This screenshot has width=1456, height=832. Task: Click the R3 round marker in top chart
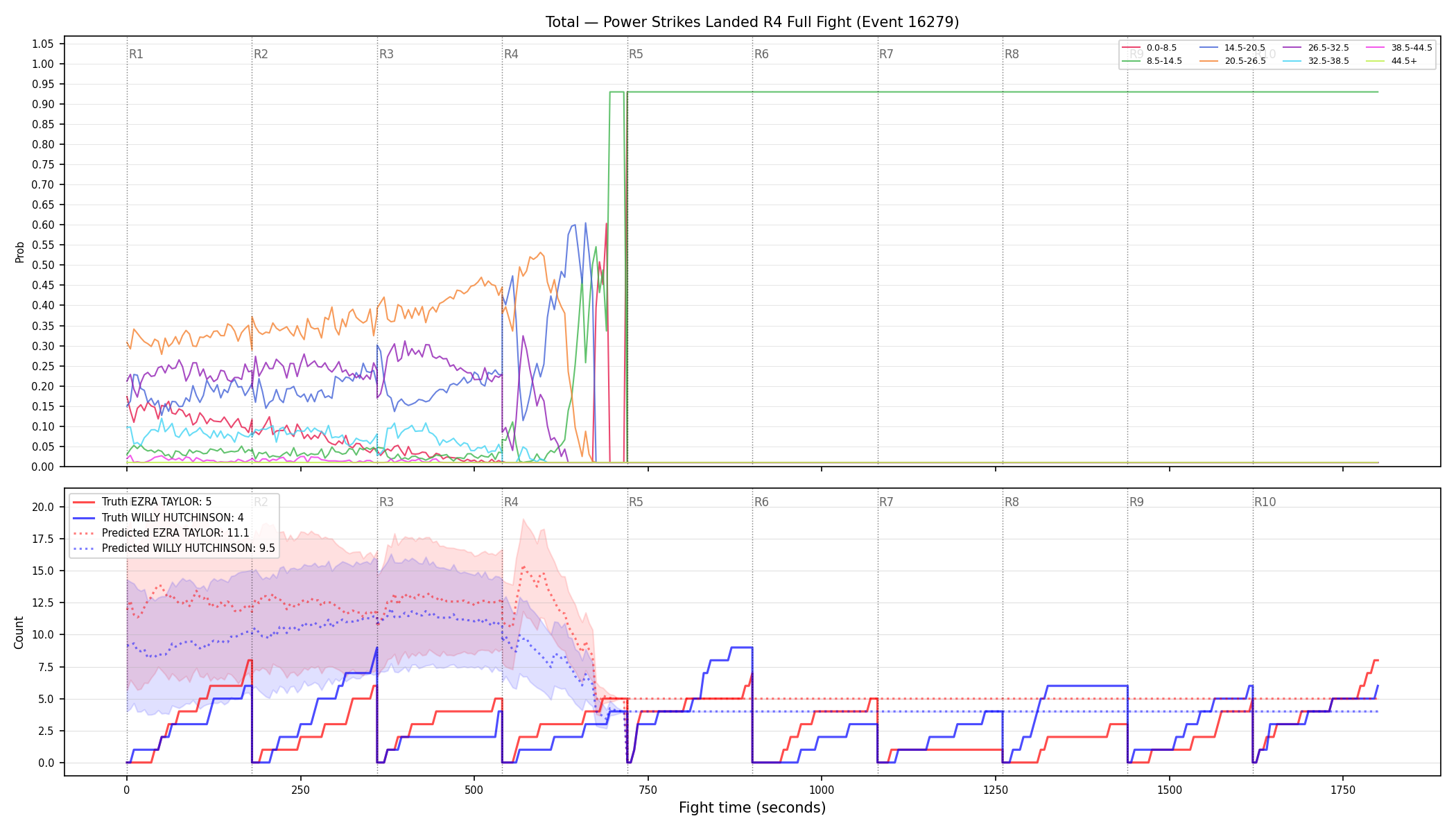[386, 54]
